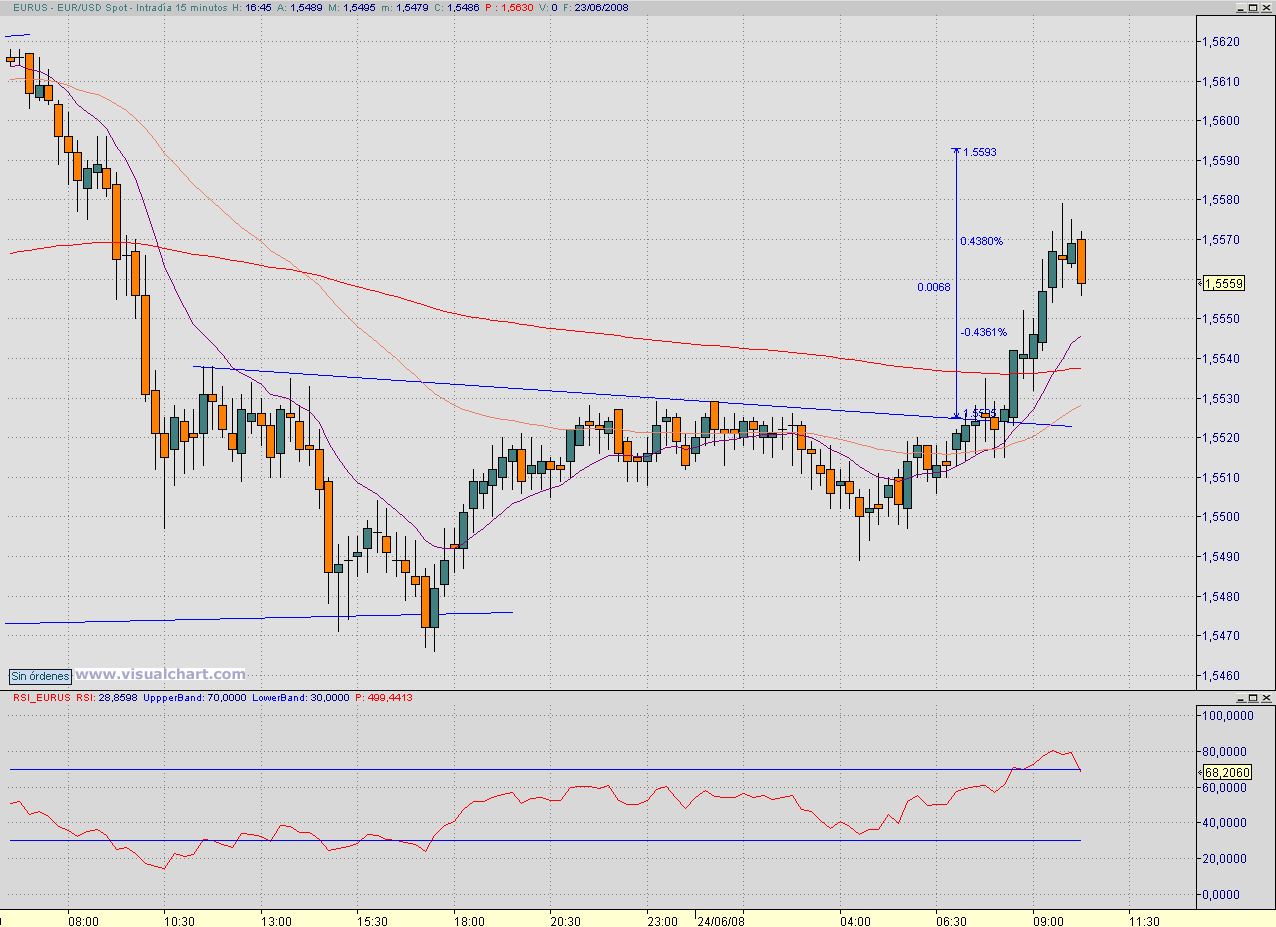The width and height of the screenshot is (1276, 927).
Task: Click the 09:00 time axis label
Action: [1048, 921]
